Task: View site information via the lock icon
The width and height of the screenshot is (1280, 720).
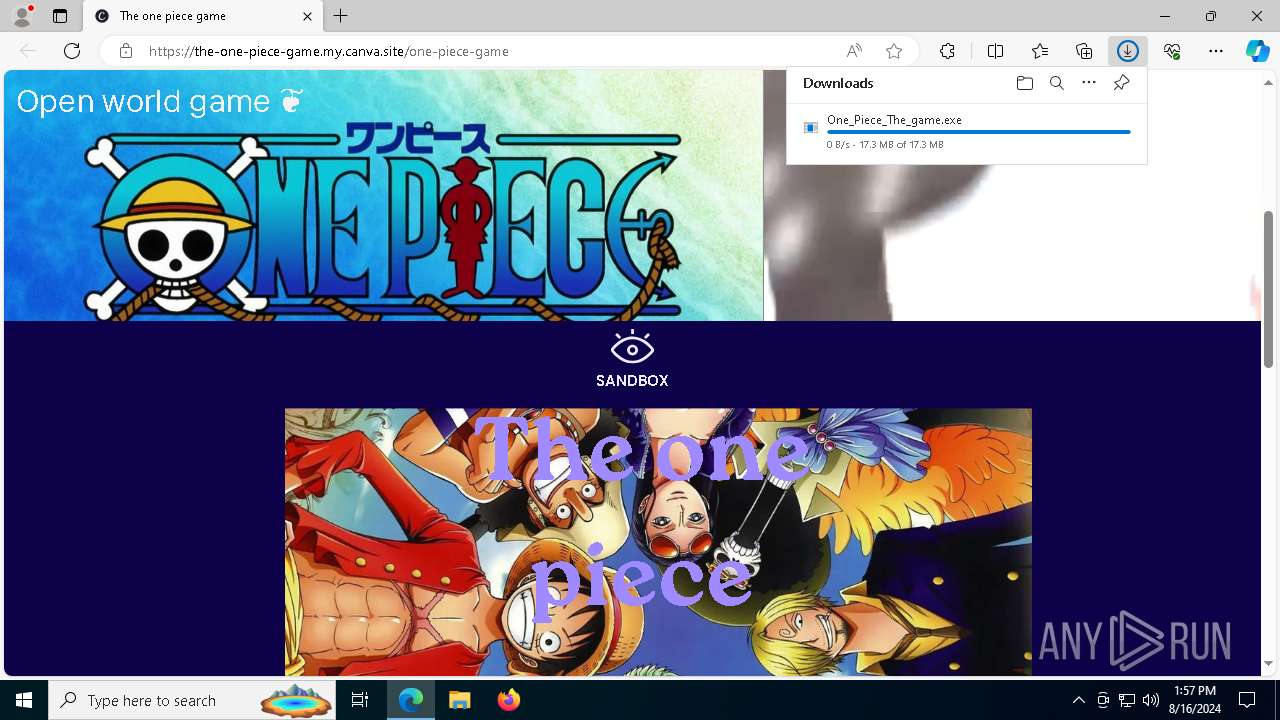Action: [126, 51]
